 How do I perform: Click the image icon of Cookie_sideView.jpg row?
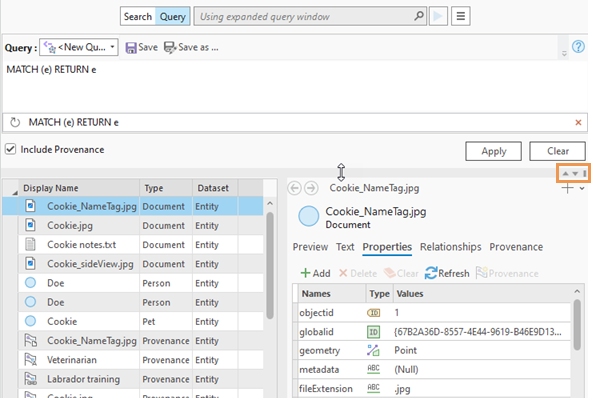tap(31, 264)
